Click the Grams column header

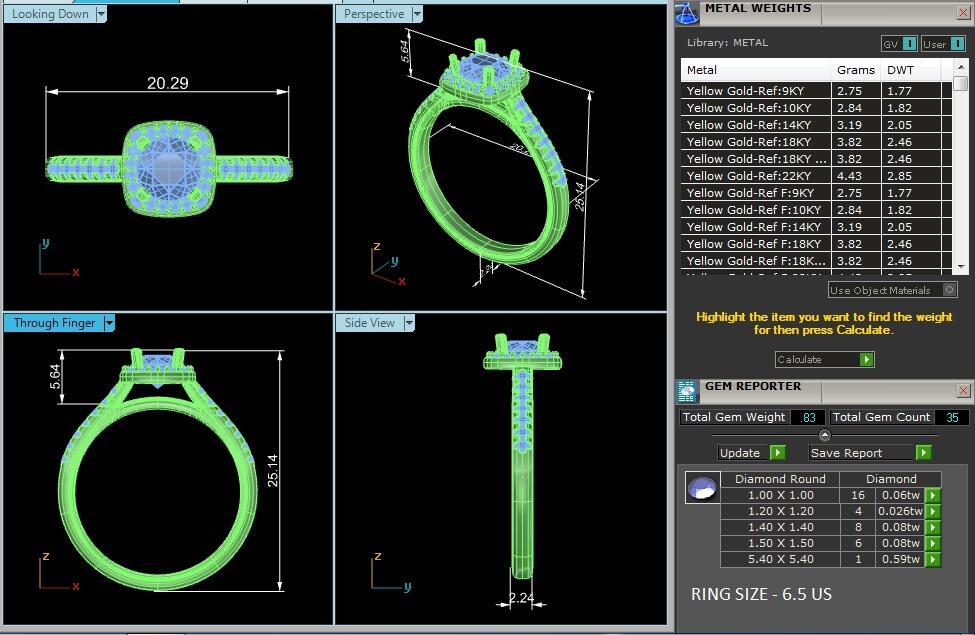[854, 70]
